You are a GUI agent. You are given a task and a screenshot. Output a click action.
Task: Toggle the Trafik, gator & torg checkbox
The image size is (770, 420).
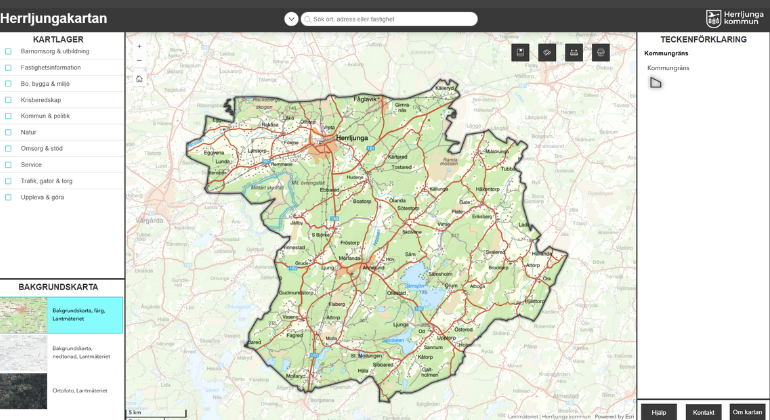(x=8, y=181)
